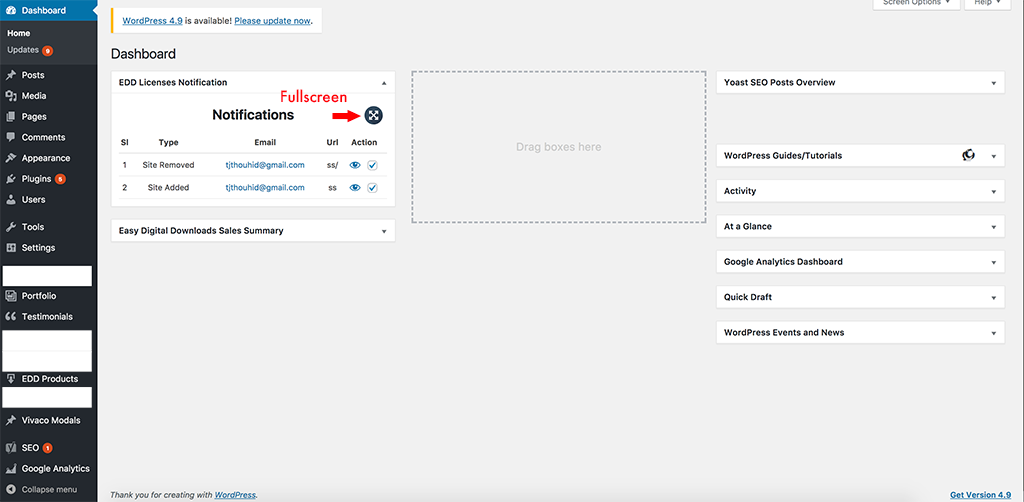Screen dimensions: 1024x502
Task: Expand the Yoast SEO Posts Overview box
Action: 993,83
